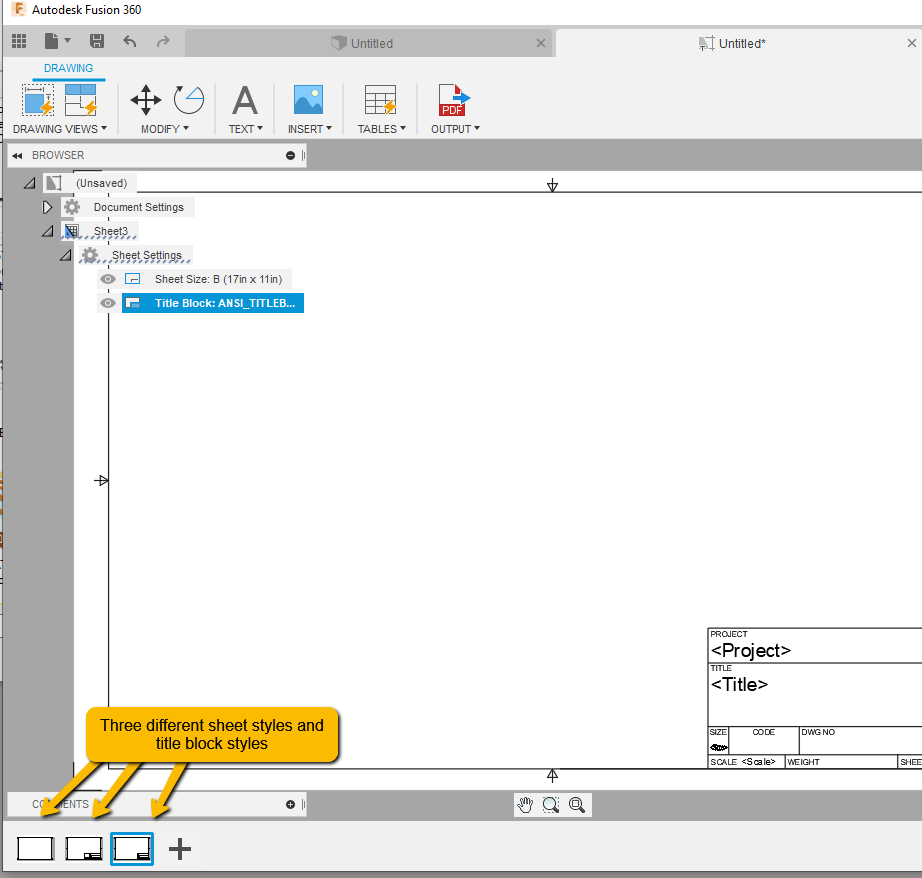The image size is (922, 878).
Task: Select the second sheet thumbnail
Action: pos(83,849)
